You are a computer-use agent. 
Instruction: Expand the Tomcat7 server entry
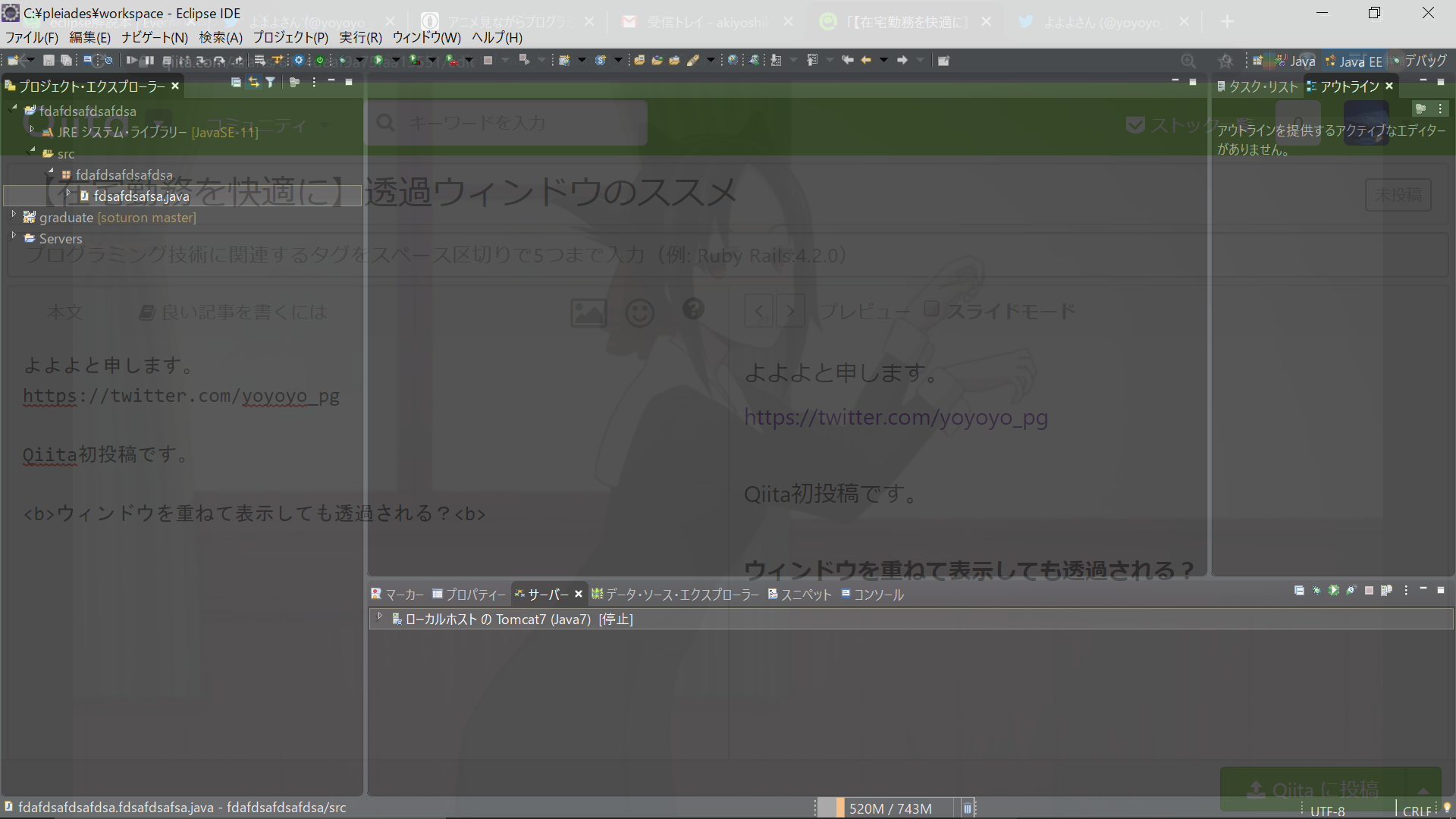click(x=380, y=617)
